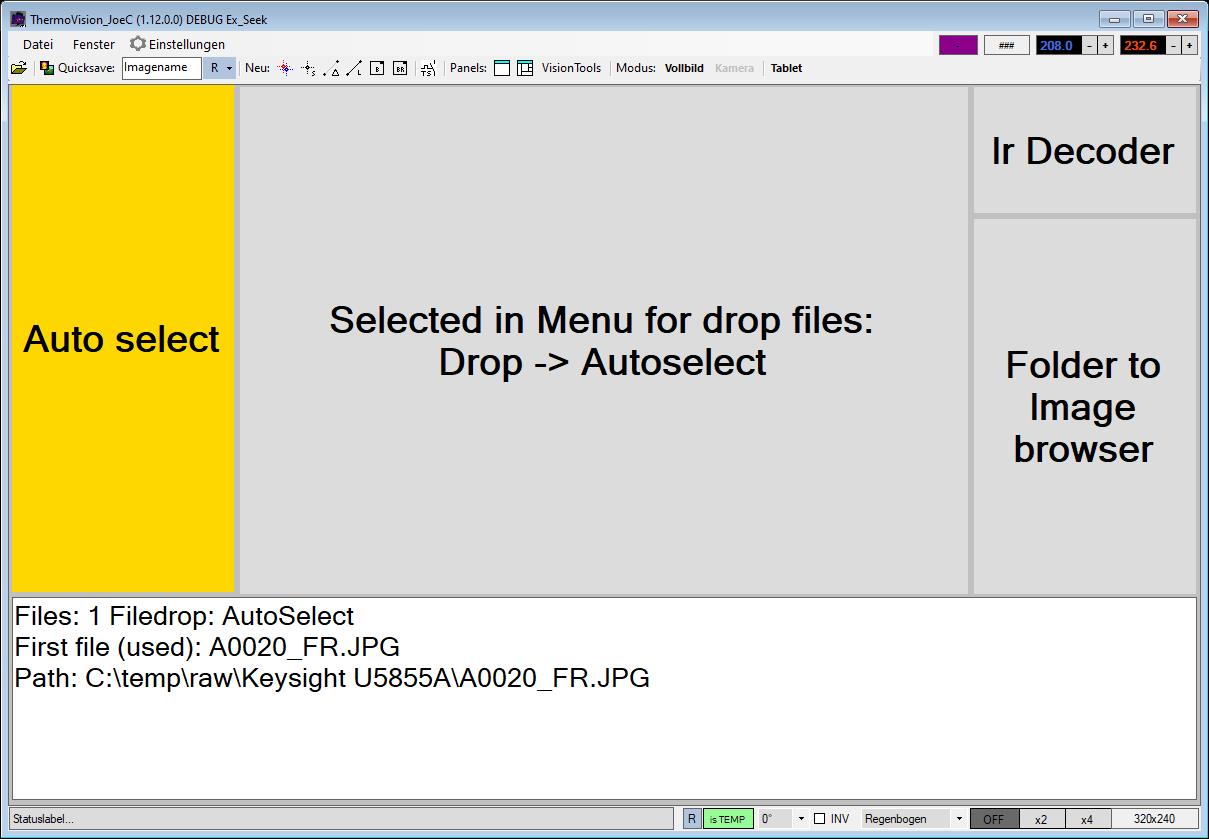Click the new box 'B' measurement icon

pos(377,68)
